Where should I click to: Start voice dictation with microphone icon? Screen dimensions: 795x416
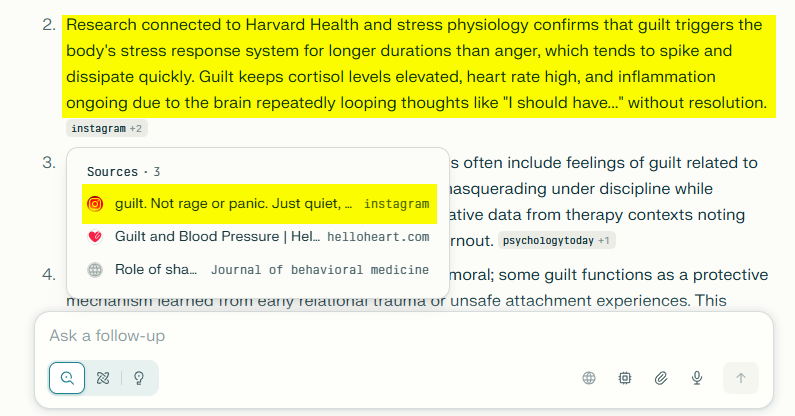tap(698, 378)
